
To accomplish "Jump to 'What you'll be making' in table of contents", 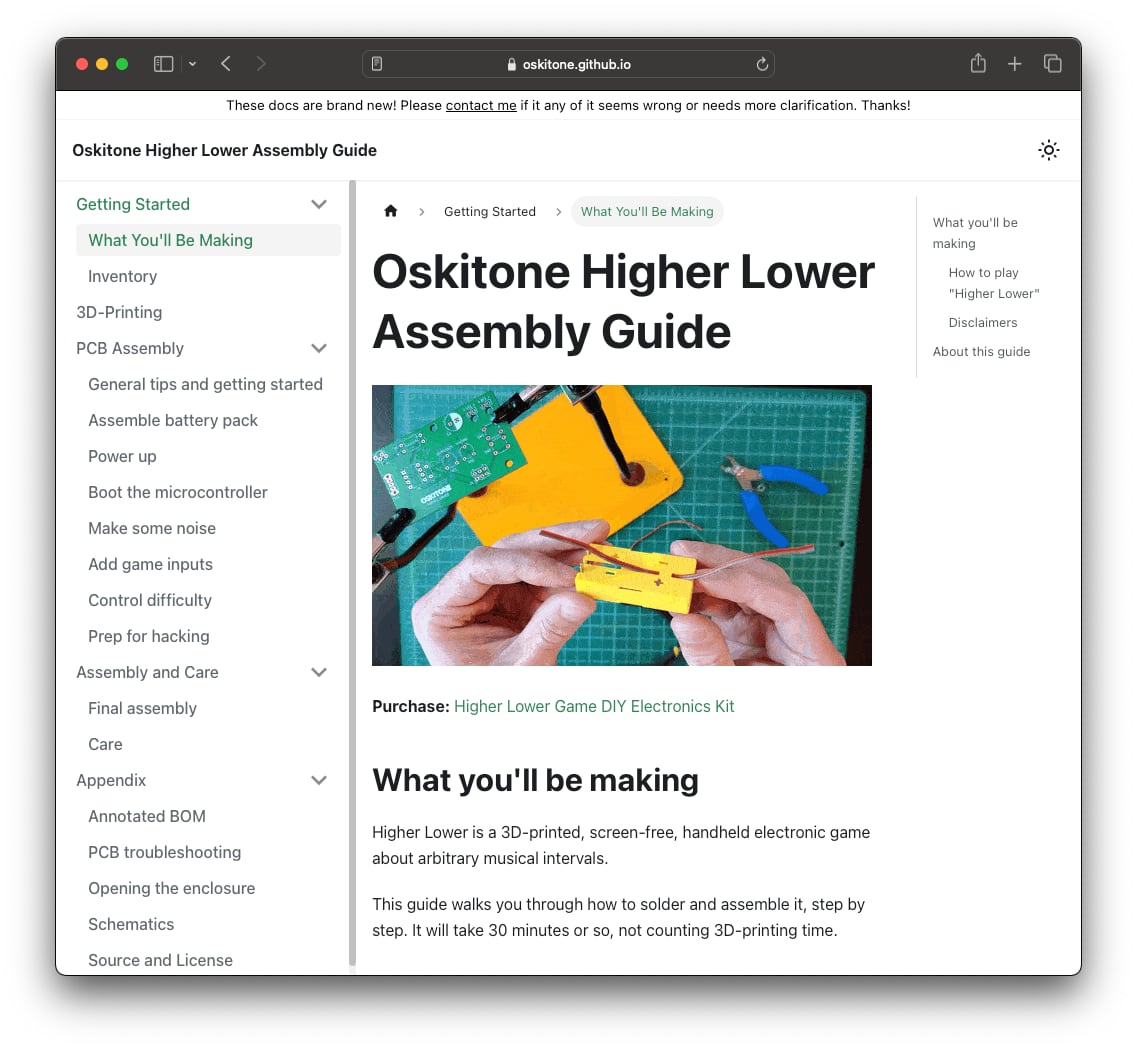I will (975, 233).
